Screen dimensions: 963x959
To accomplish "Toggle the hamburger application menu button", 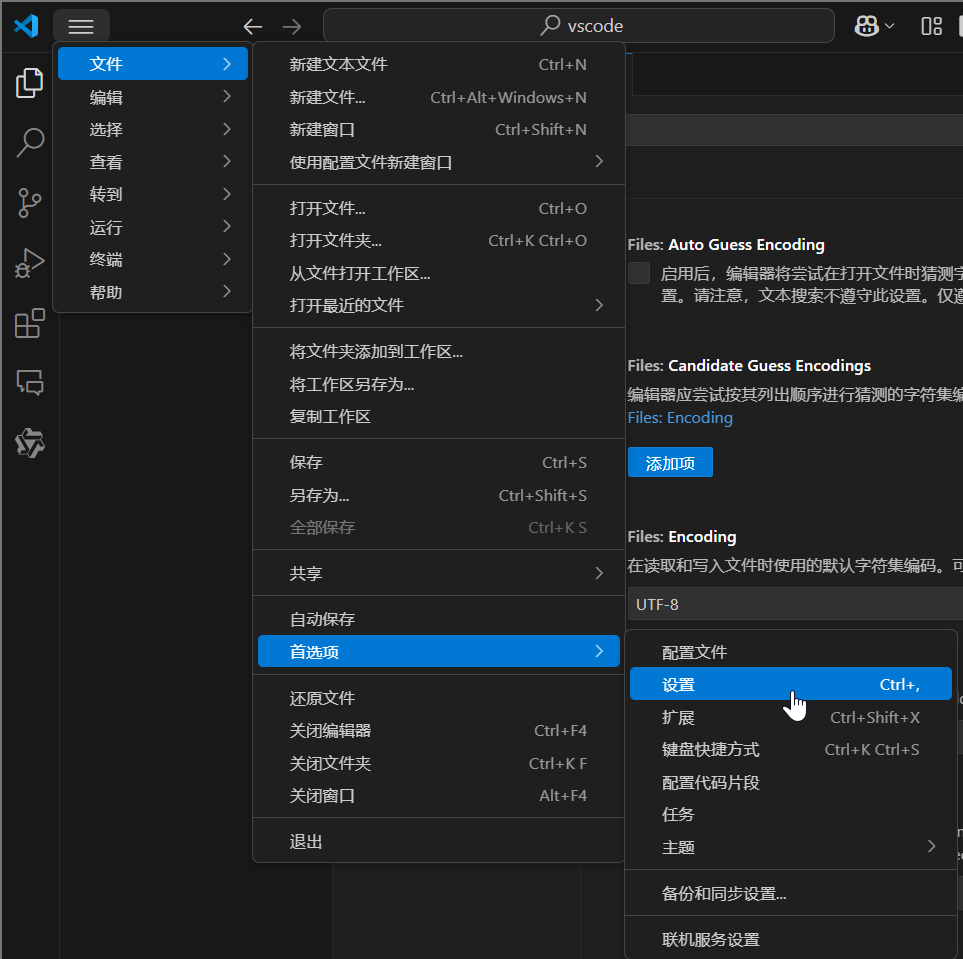I will click(x=81, y=26).
